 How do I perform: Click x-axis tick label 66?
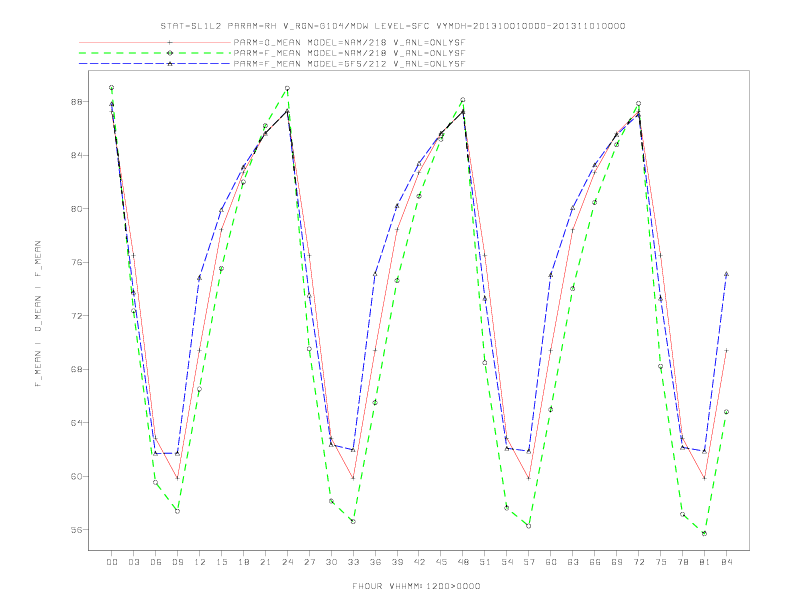click(x=595, y=562)
